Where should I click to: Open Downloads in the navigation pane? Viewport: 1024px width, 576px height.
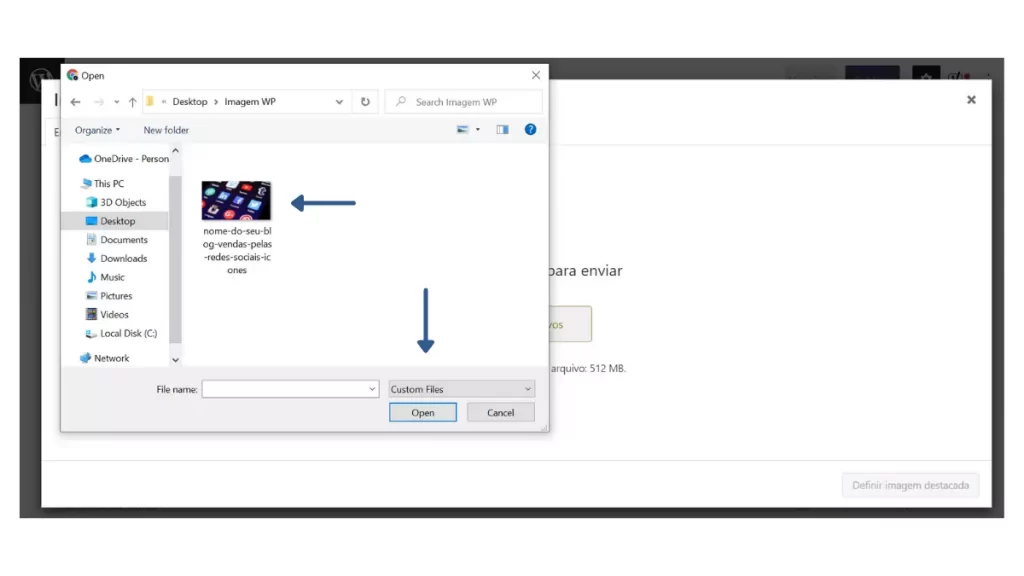tap(117, 259)
